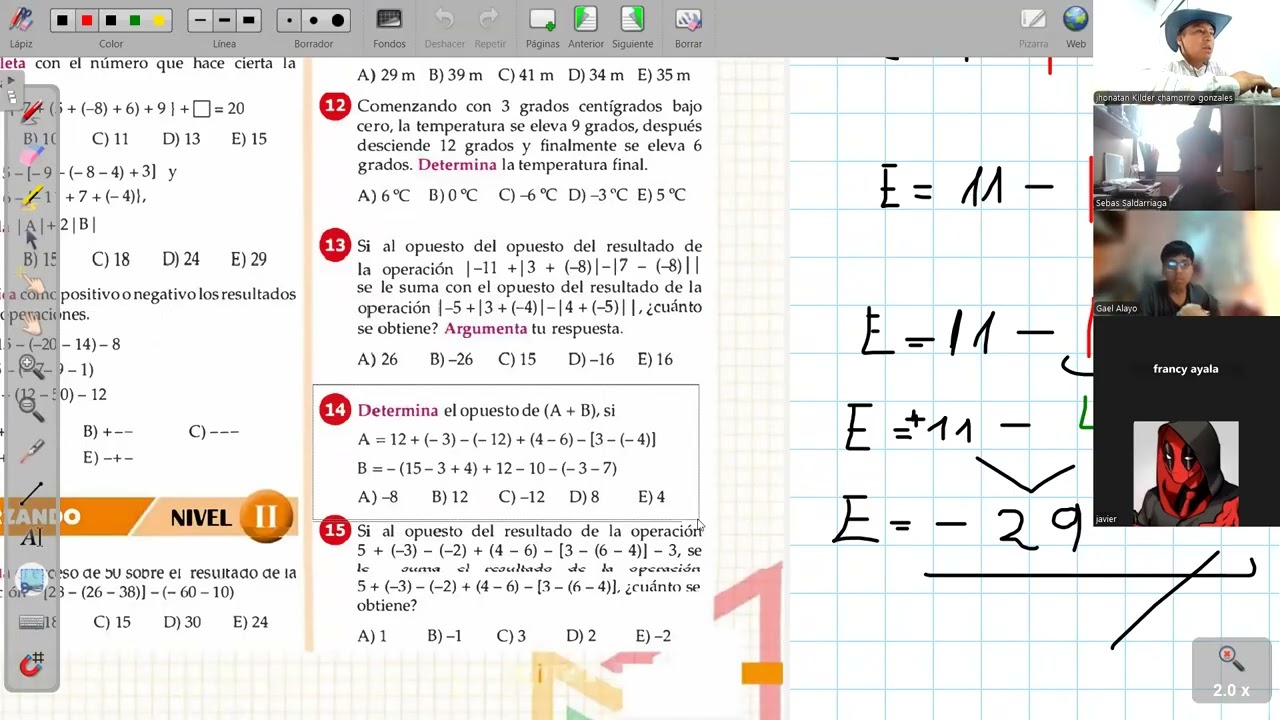Screen dimensions: 1280x720
Task: Select the pink eraser in side palette
Action: tap(31, 155)
